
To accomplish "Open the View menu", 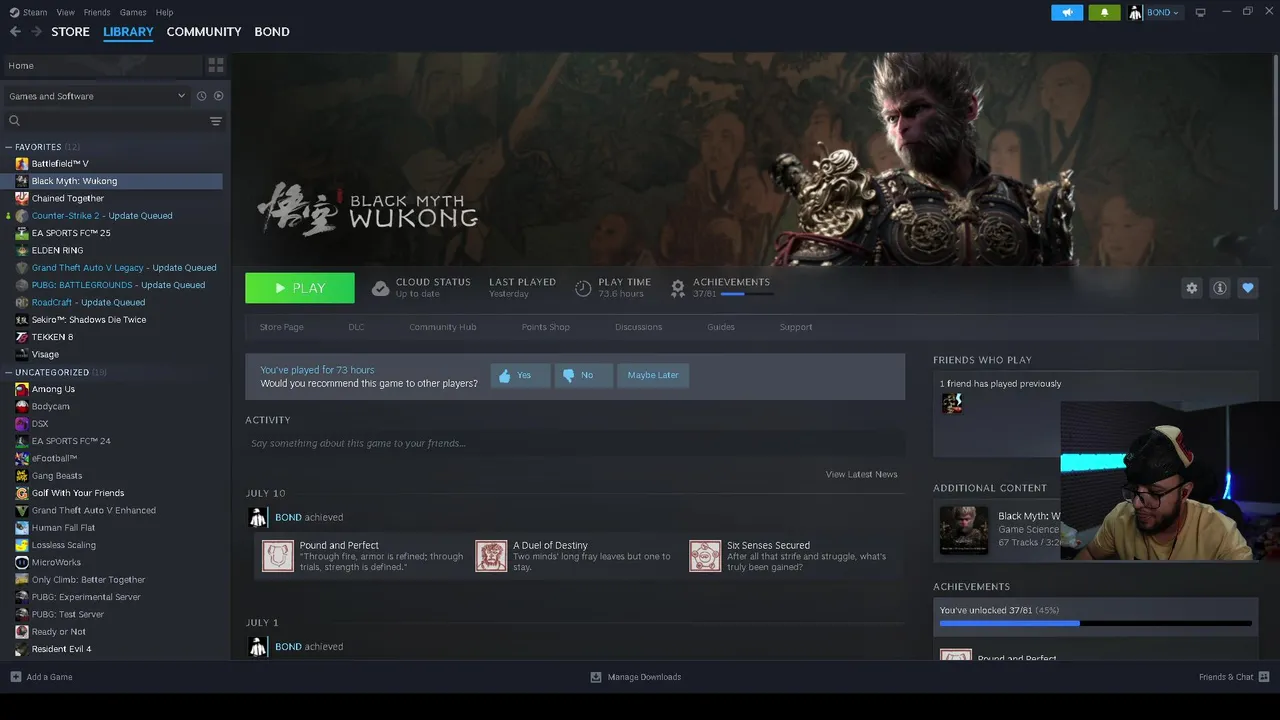I will 66,12.
